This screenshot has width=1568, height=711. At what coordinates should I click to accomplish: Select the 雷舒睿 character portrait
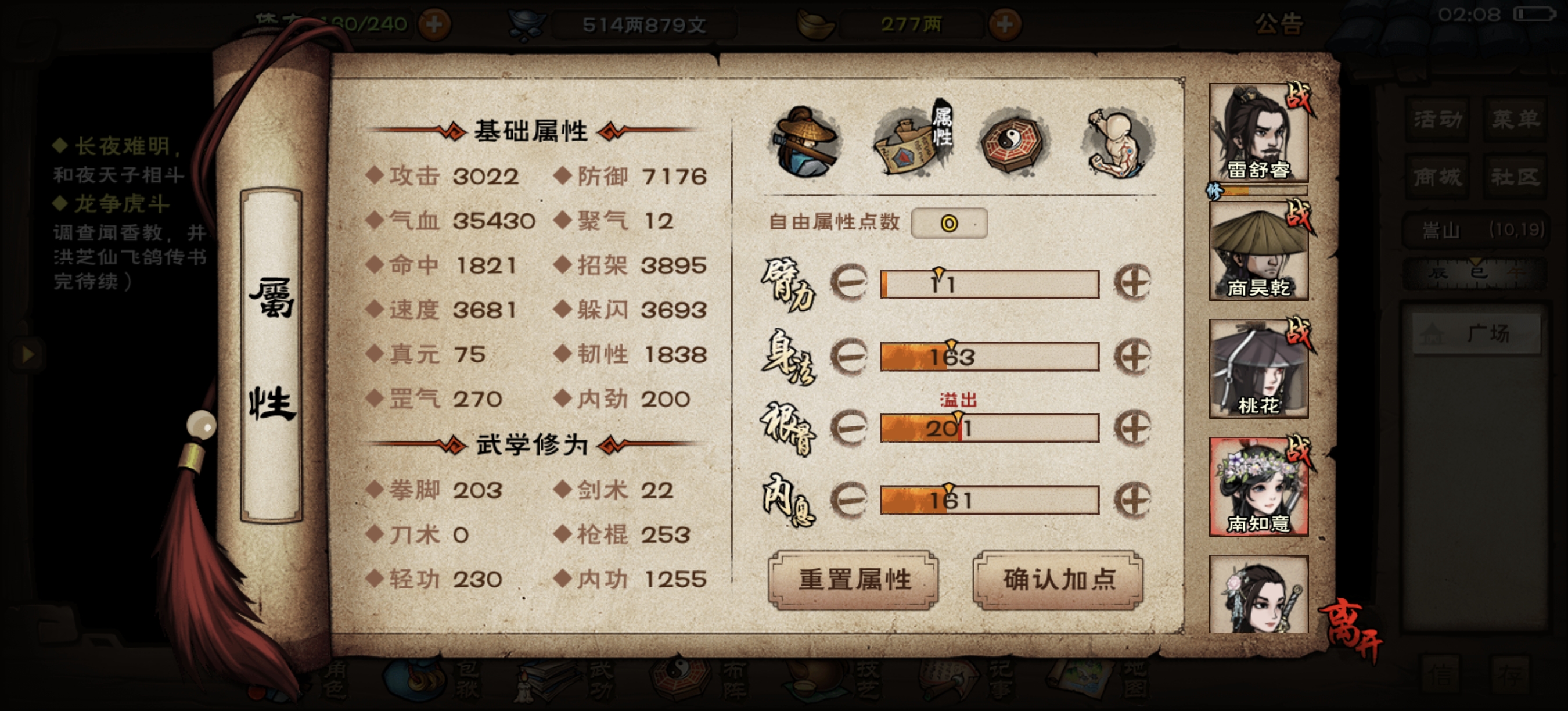[x=1258, y=132]
